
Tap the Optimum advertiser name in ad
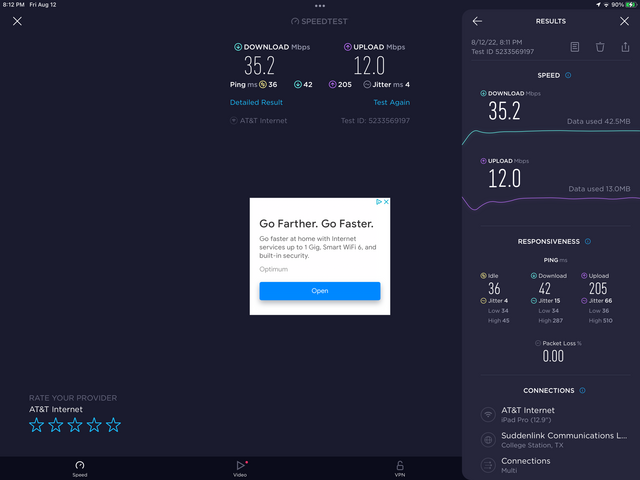point(273,269)
